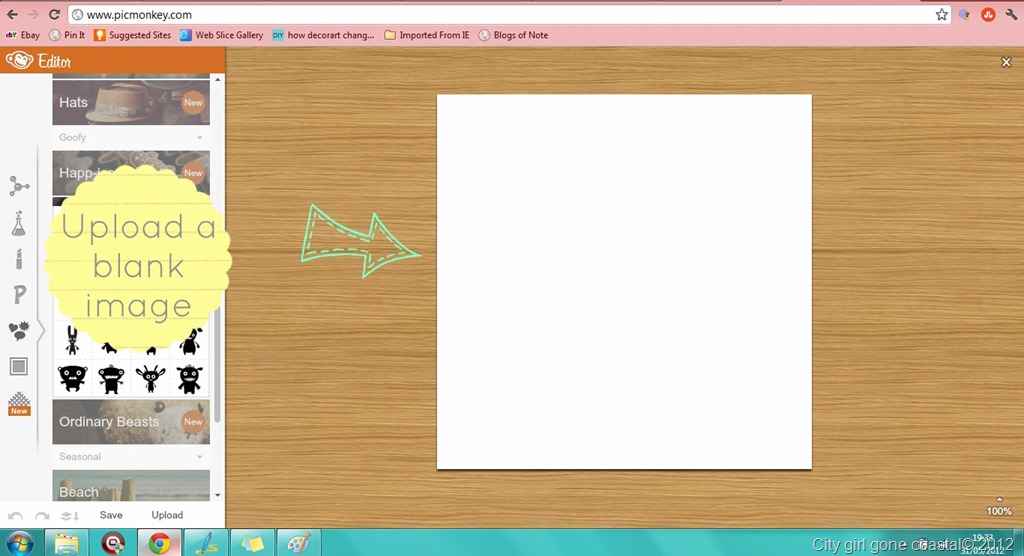This screenshot has width=1024, height=556.
Task: Bookmark this page with the star
Action: tap(941, 14)
